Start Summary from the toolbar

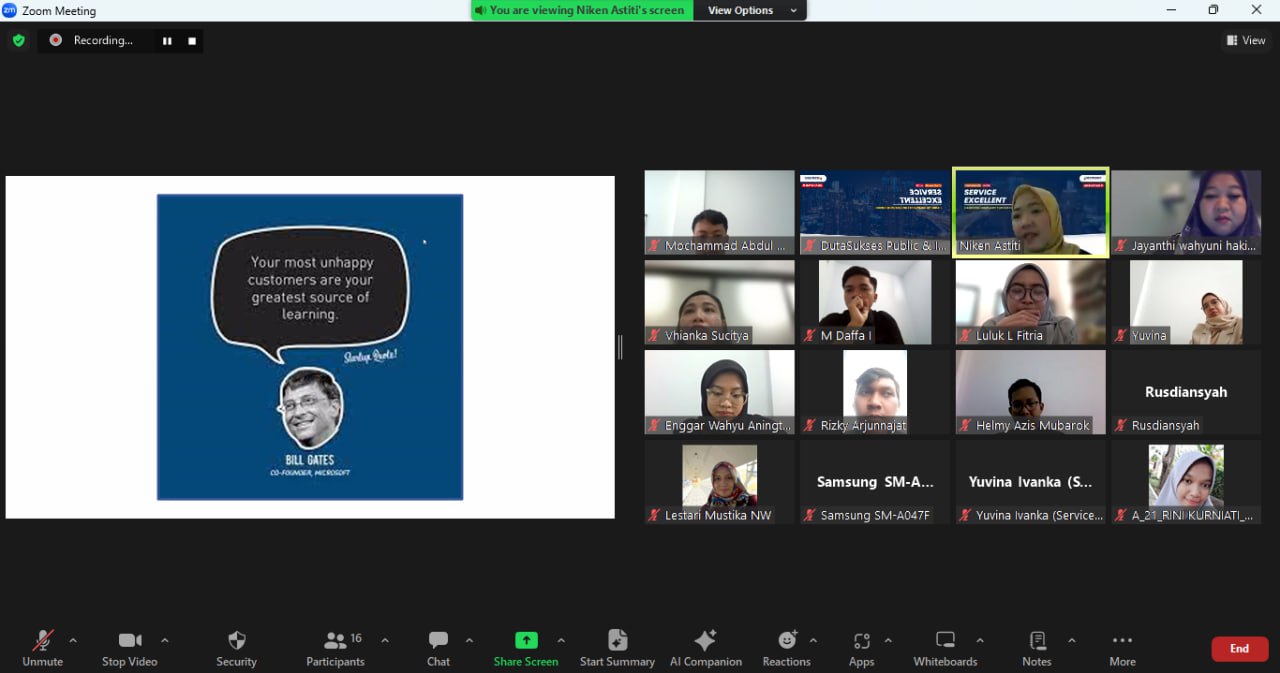click(617, 648)
